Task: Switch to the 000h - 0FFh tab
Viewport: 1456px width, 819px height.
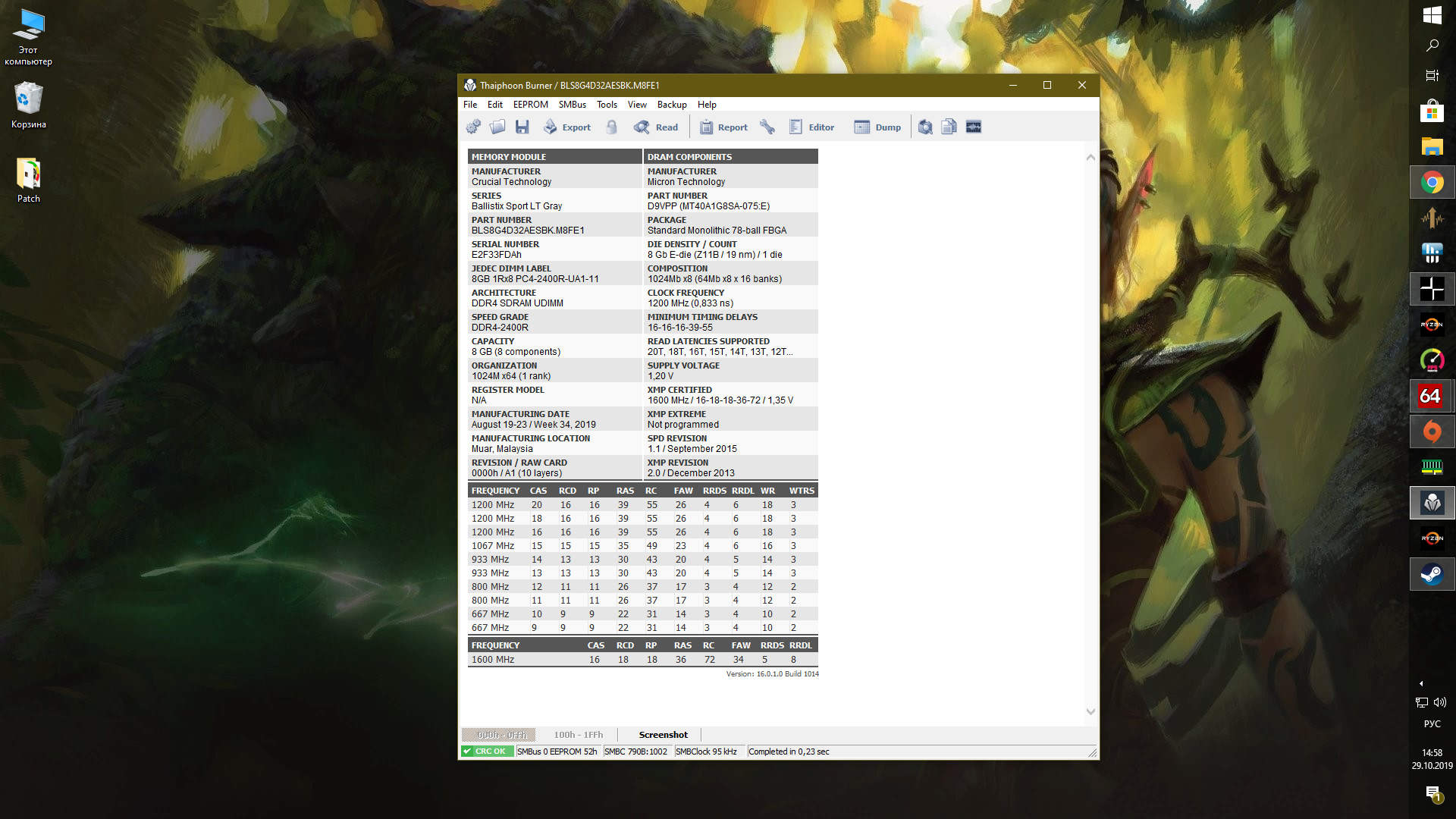Action: click(x=499, y=735)
